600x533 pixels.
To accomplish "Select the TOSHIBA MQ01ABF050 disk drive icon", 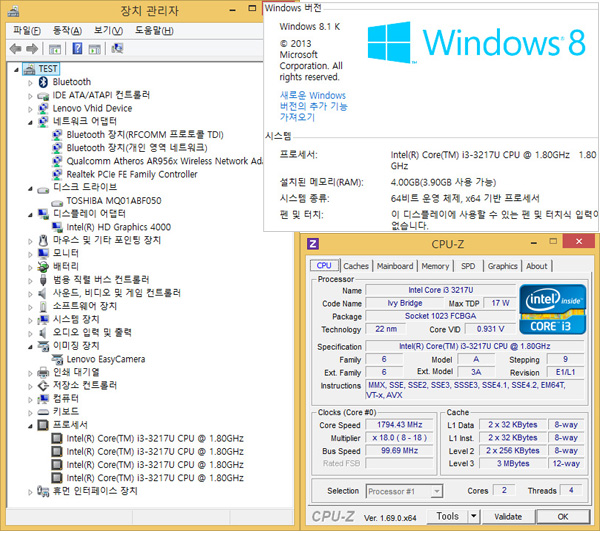I will [57, 202].
